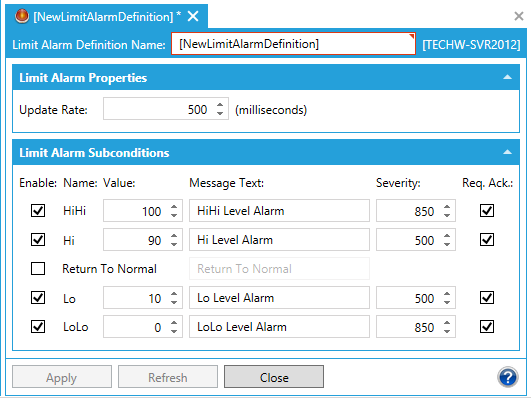Disable the Hi subcondition checkbox
The height and width of the screenshot is (399, 531).
click(x=38, y=240)
